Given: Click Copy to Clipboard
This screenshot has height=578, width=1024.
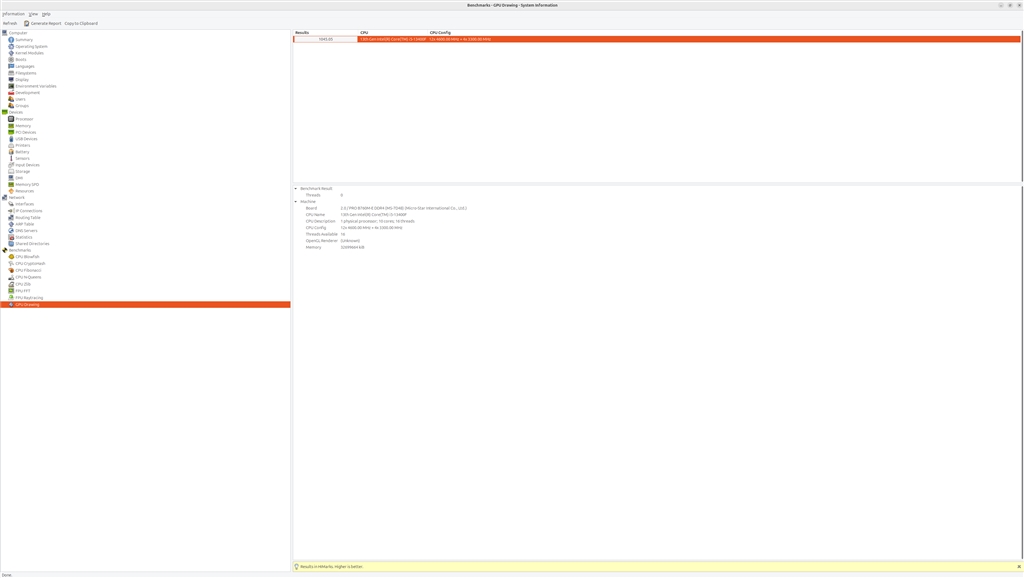Looking at the screenshot, I should click(82, 22).
